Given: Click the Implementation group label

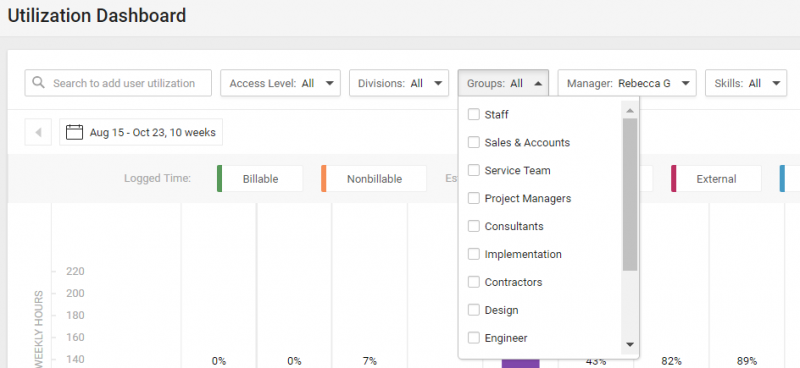Looking at the screenshot, I should (523, 254).
